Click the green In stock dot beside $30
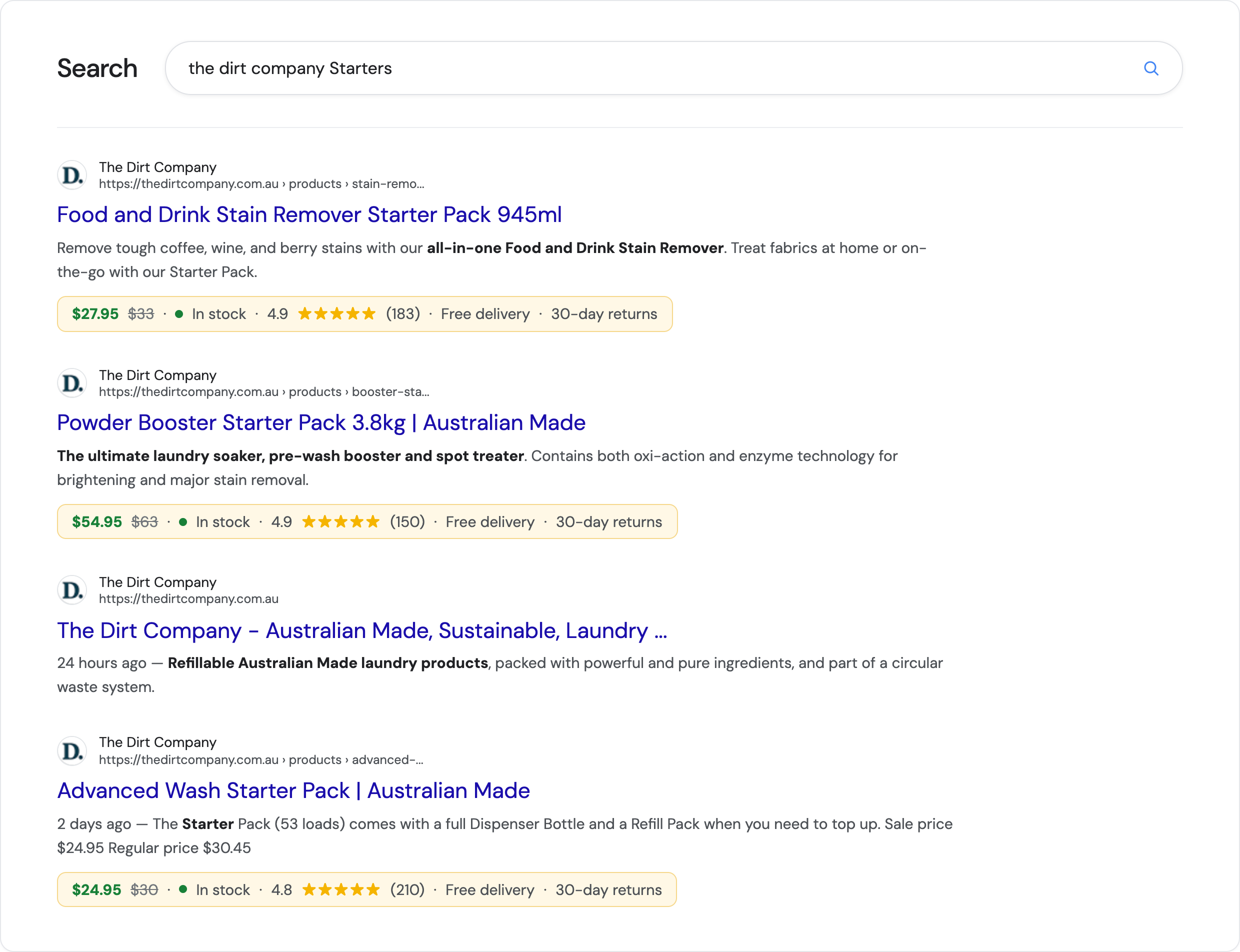The image size is (1240, 952). point(183,889)
